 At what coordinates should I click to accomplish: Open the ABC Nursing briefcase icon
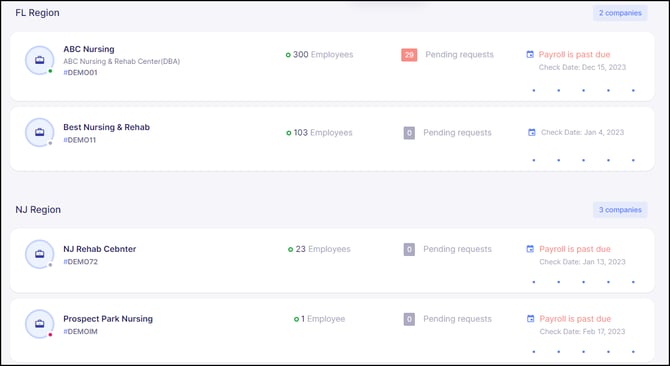tap(40, 60)
